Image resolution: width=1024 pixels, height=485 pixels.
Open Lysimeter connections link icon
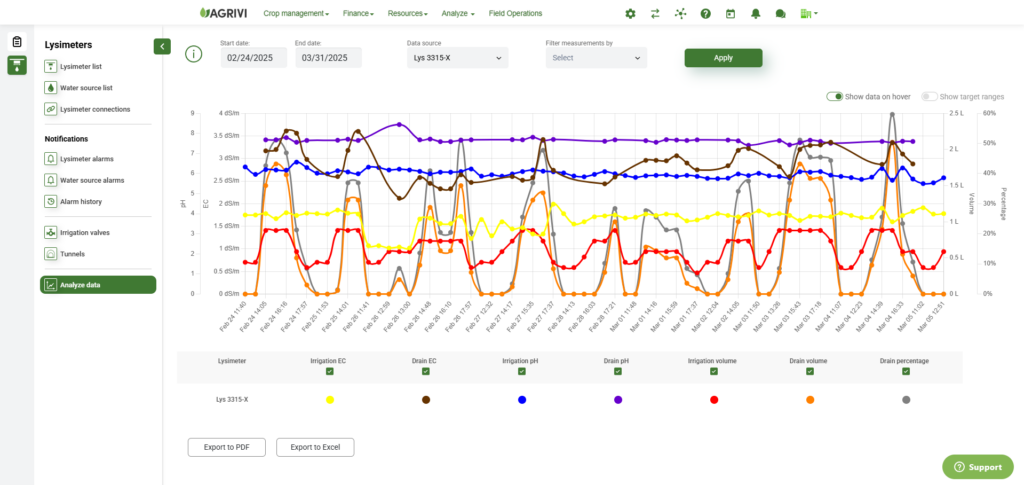point(51,109)
